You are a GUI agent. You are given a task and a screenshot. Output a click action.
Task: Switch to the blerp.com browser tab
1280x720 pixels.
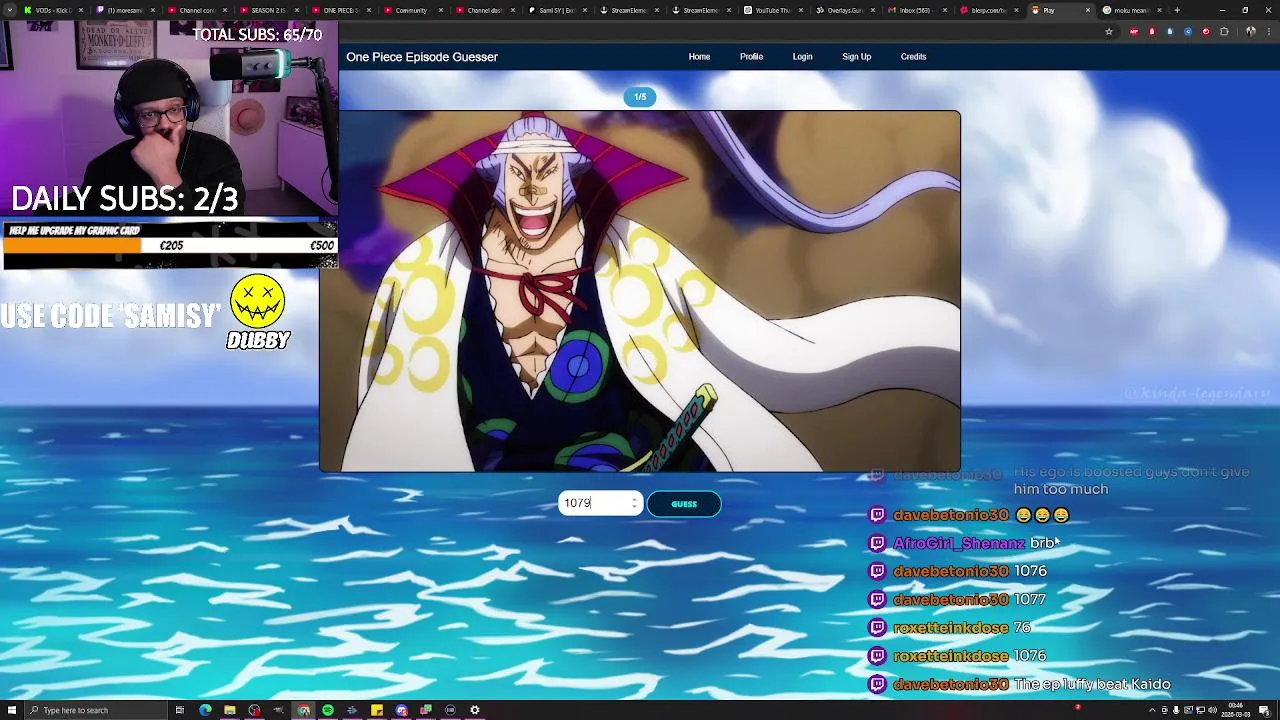[988, 10]
